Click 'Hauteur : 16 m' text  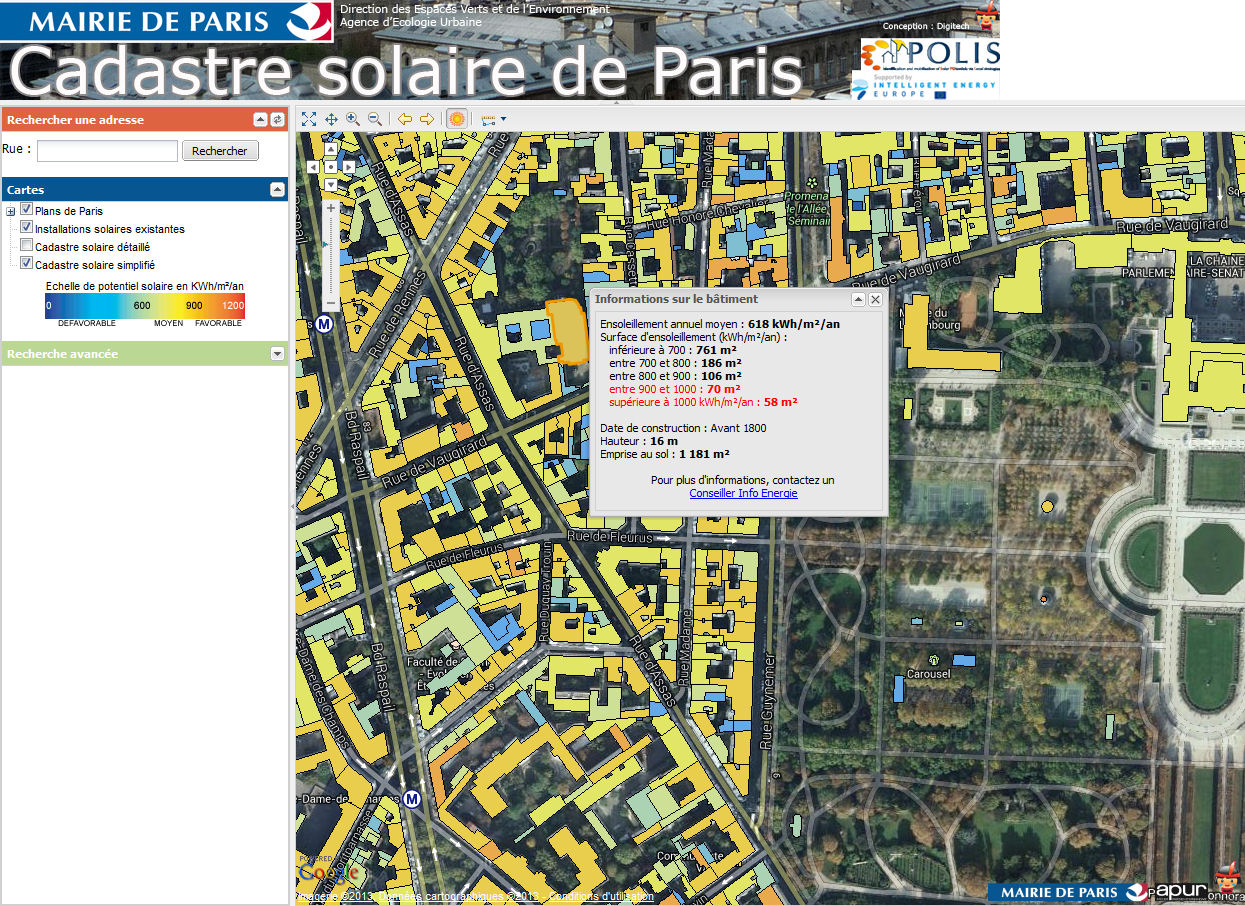click(639, 441)
